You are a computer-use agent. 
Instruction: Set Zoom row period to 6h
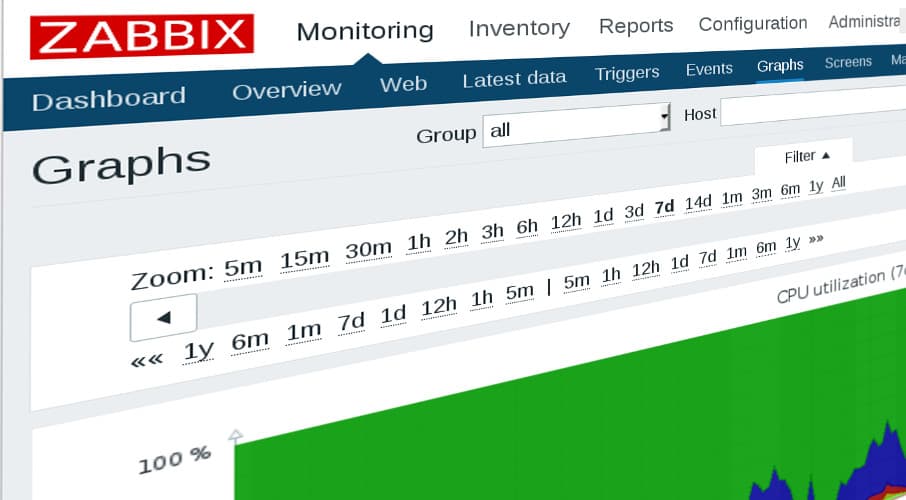527,227
